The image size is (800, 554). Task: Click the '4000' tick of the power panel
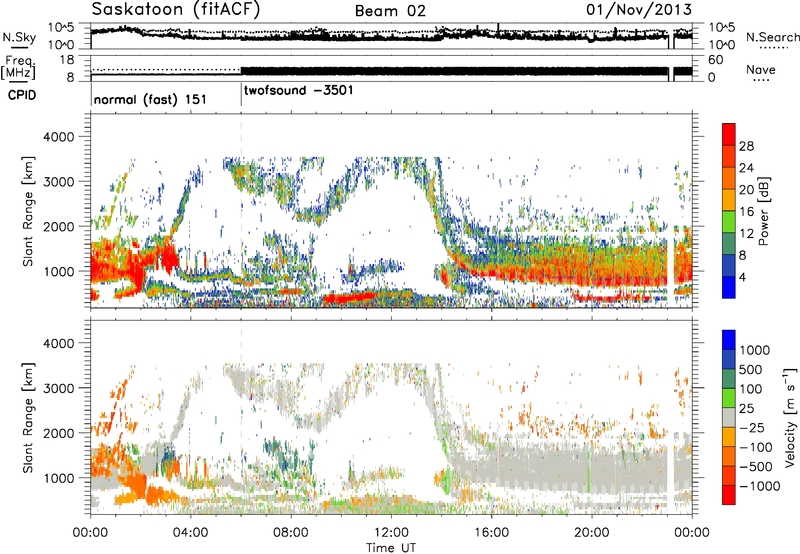tap(58, 137)
